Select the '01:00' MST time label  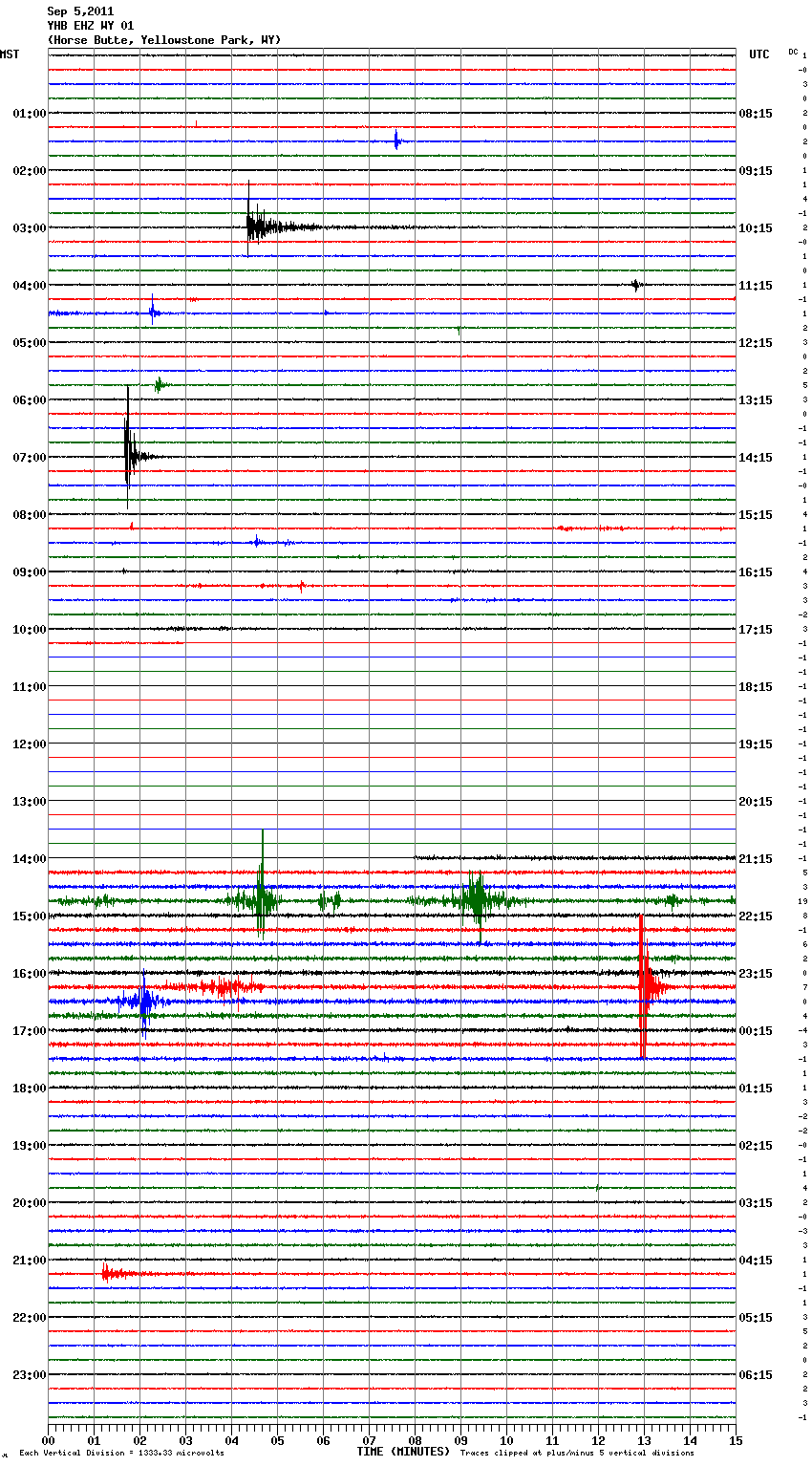click(x=30, y=114)
